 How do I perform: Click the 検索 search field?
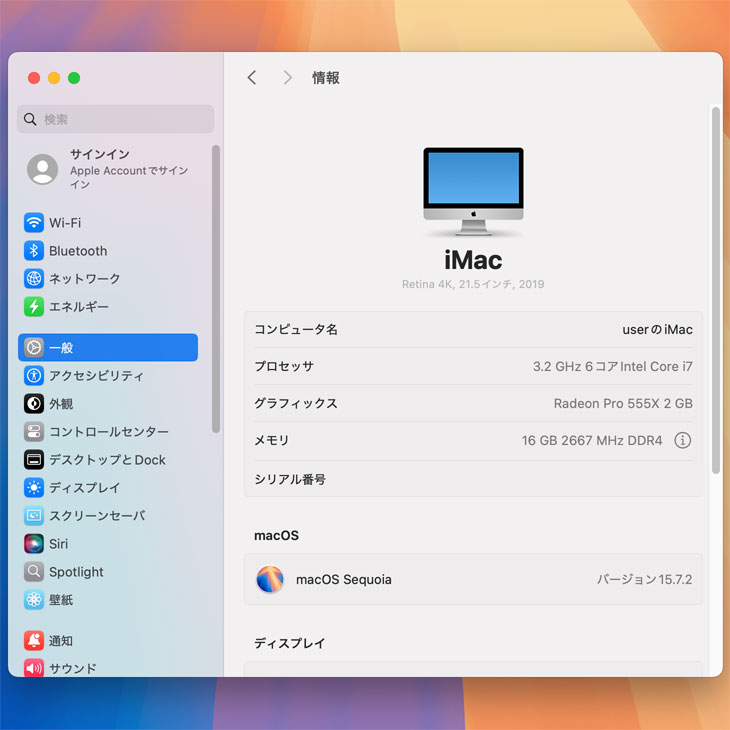[115, 120]
